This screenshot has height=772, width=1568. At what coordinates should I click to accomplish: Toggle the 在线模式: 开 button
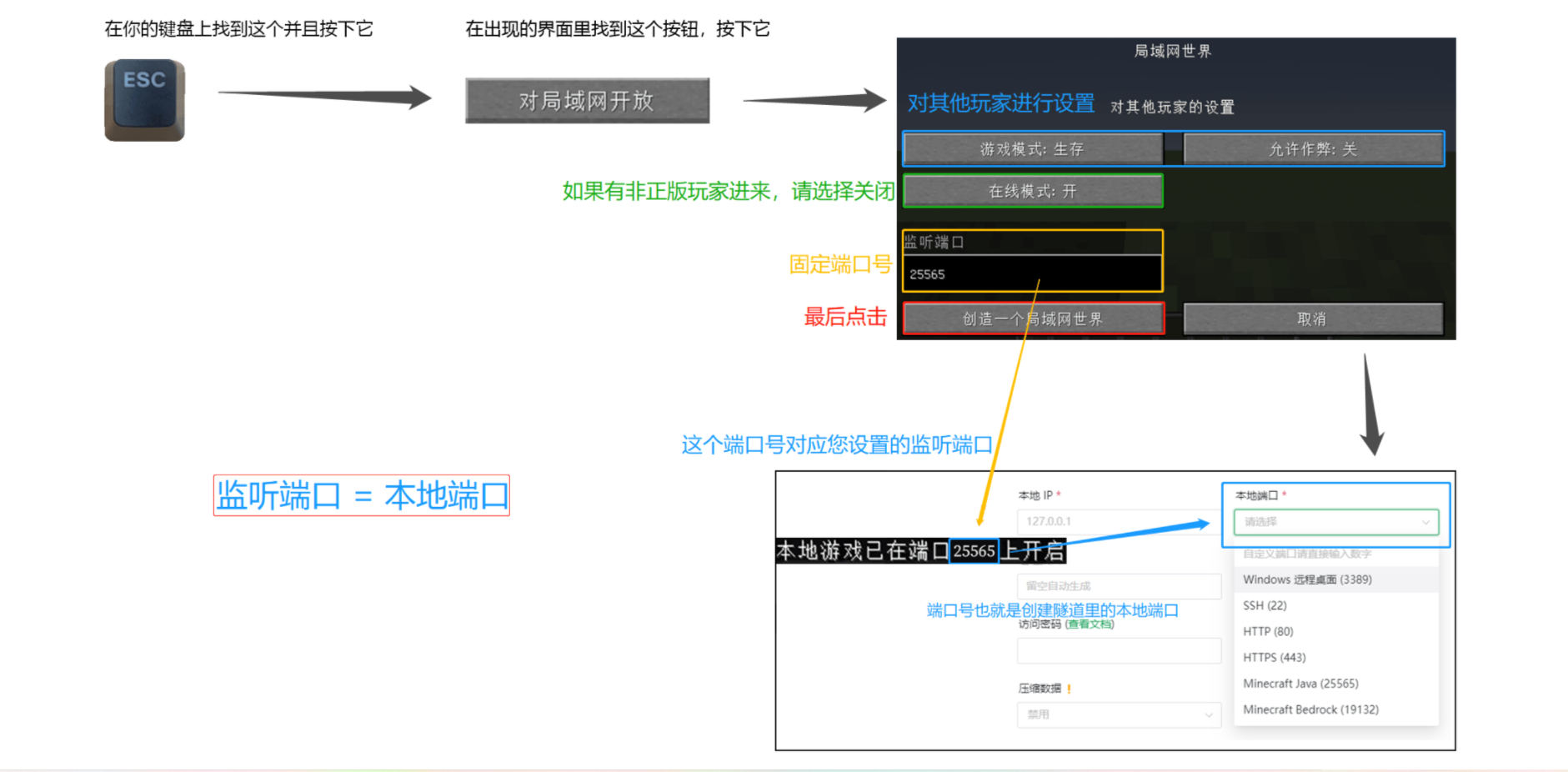[1032, 191]
